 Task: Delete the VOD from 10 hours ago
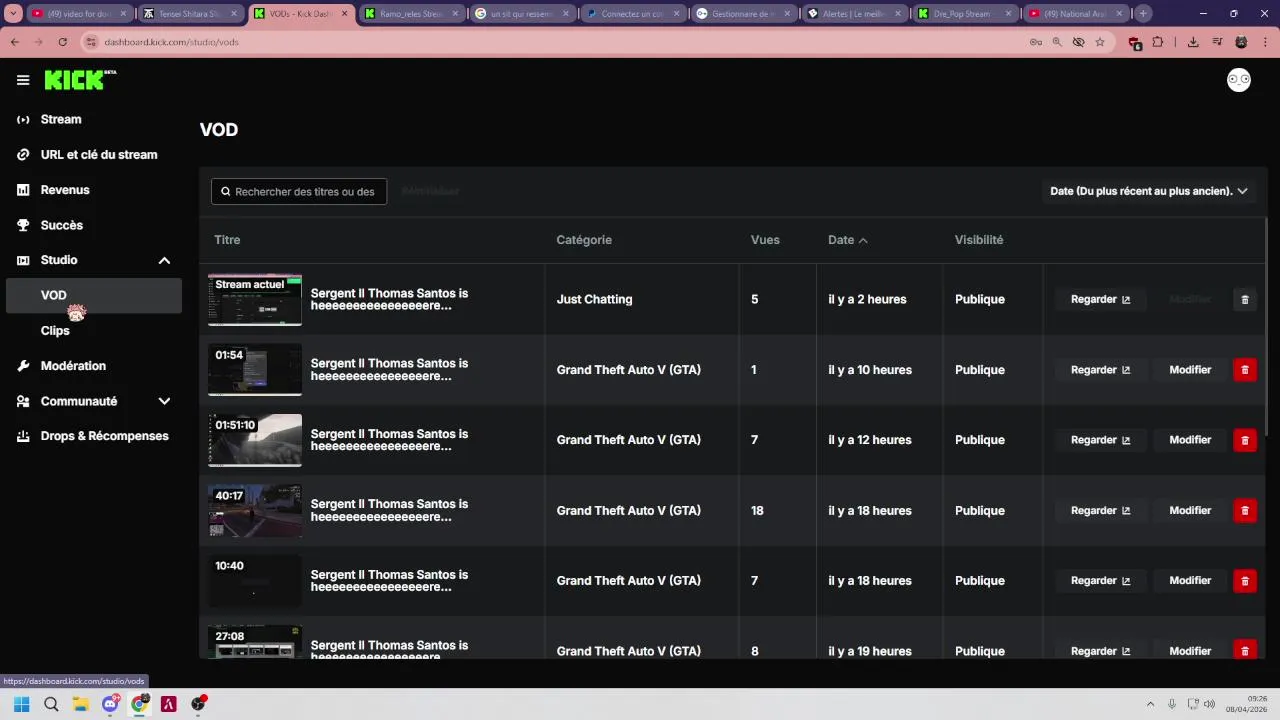tap(1245, 370)
